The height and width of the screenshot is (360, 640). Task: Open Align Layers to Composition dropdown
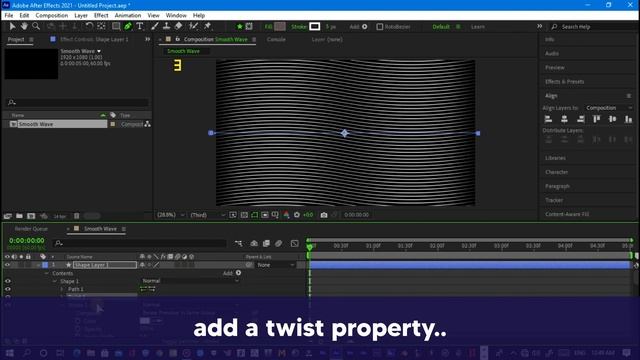click(x=609, y=108)
